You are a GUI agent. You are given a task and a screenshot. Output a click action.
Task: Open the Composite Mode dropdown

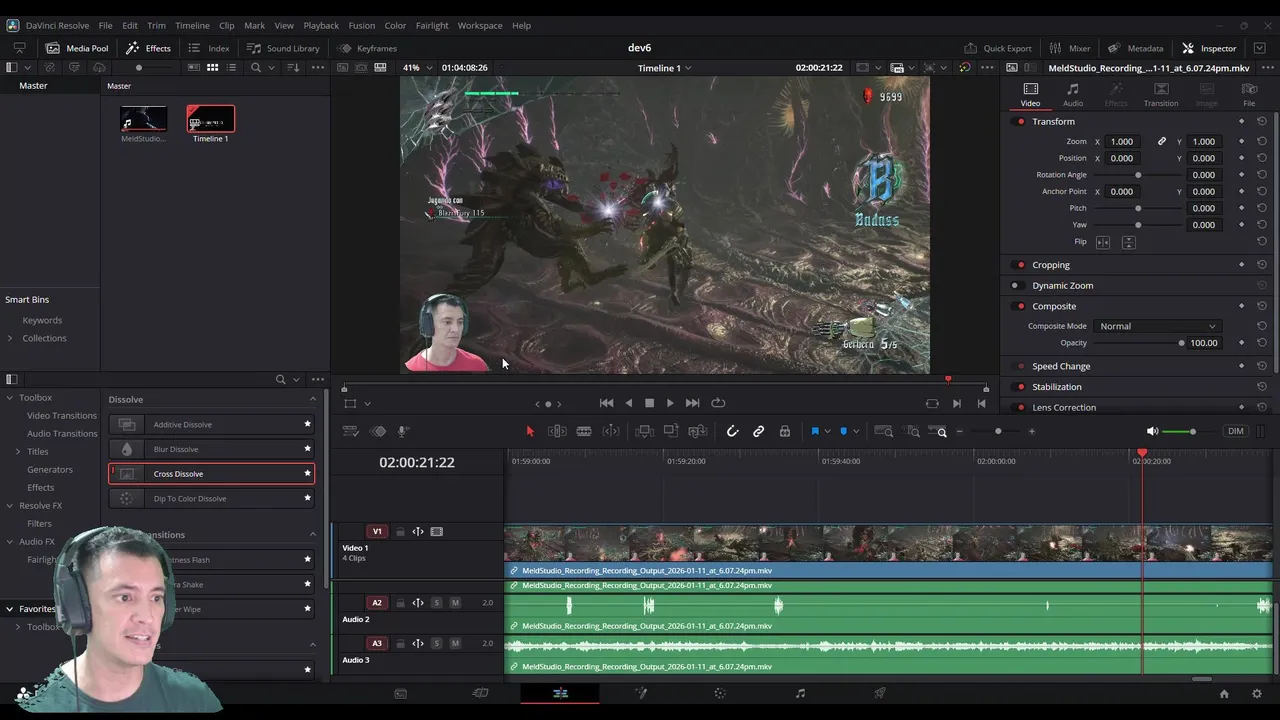(1157, 326)
